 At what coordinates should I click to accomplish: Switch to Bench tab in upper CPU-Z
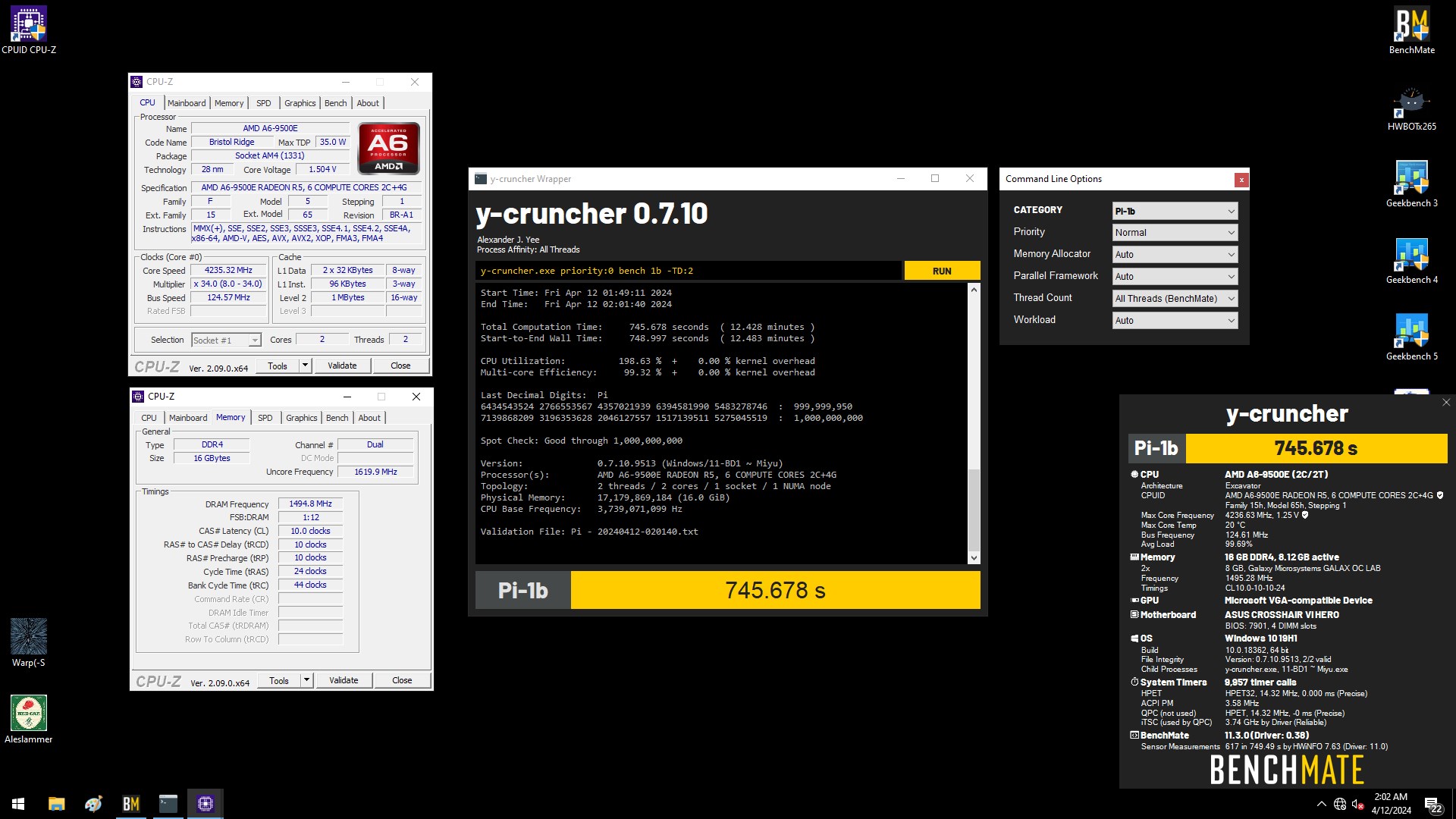335,103
